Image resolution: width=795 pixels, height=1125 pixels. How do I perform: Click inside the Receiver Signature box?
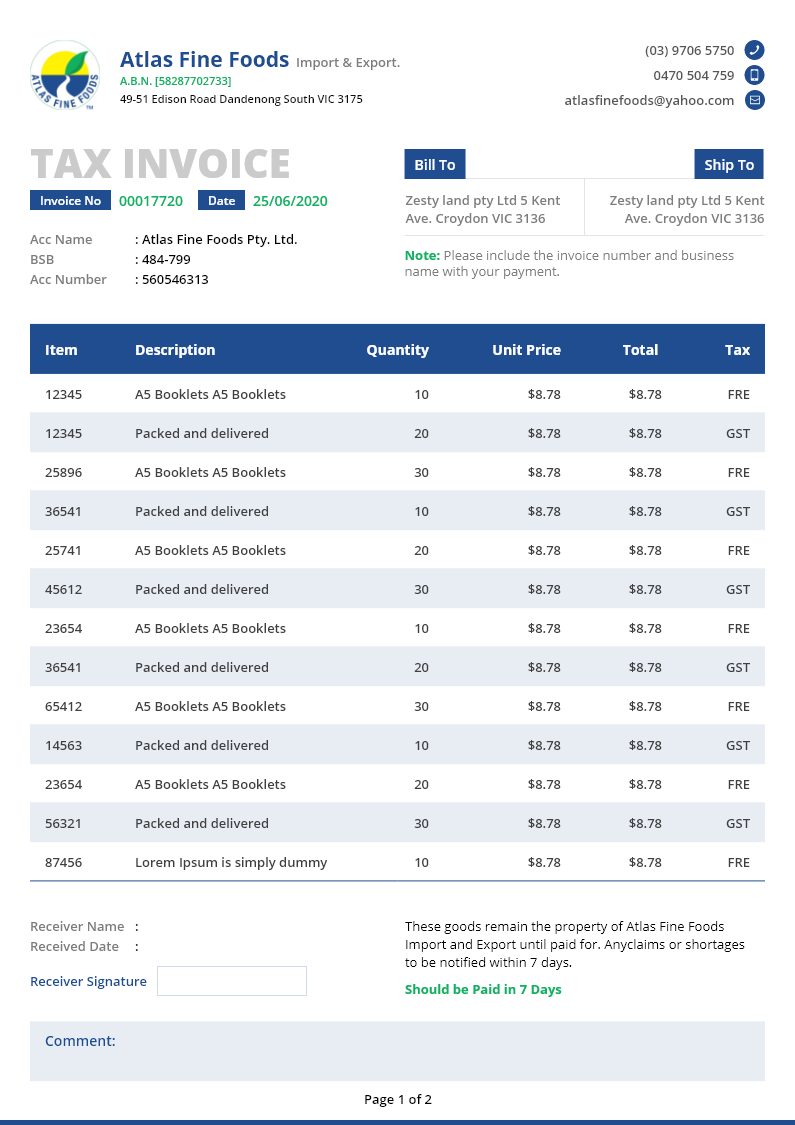pos(232,981)
